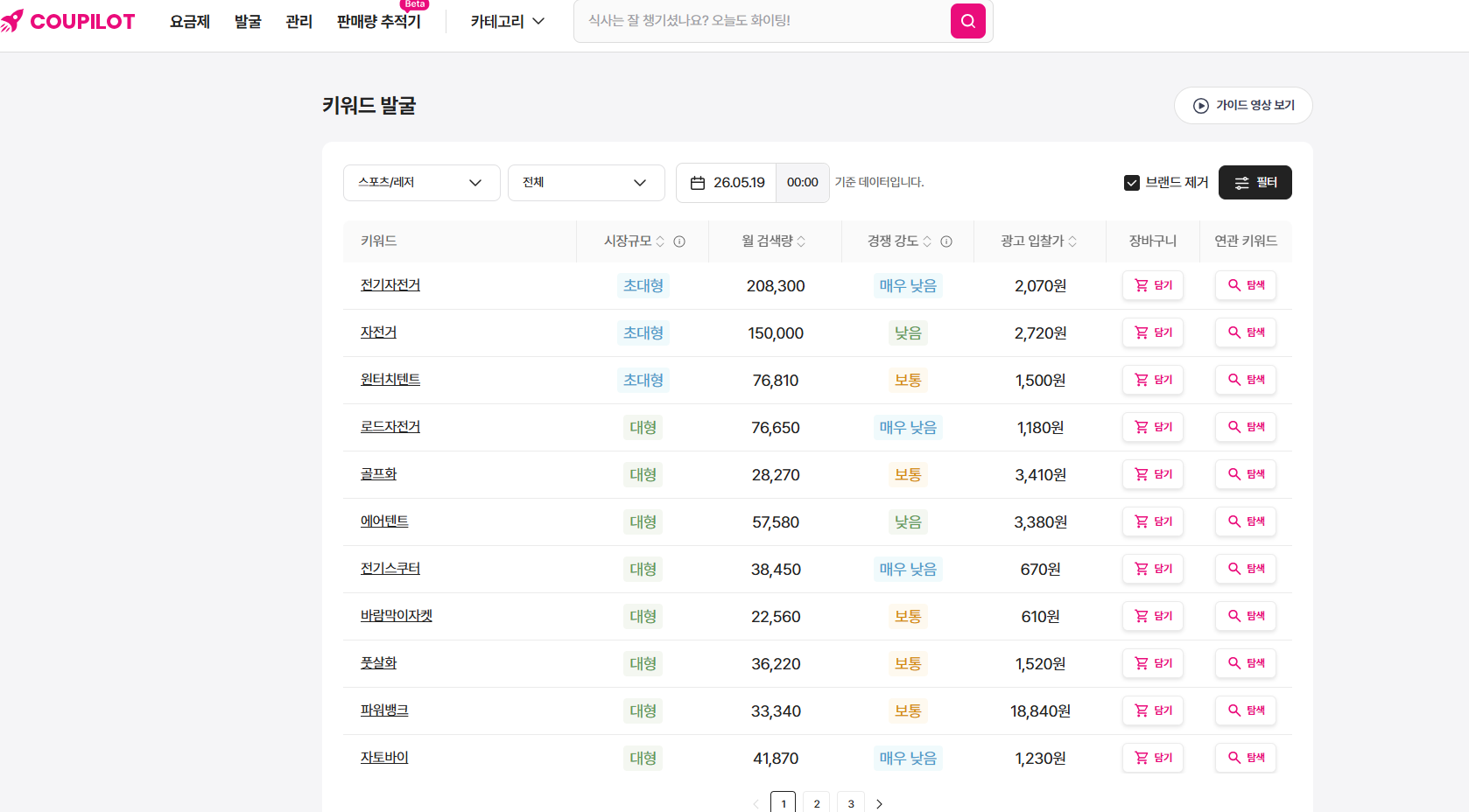The width and height of the screenshot is (1469, 812).
Task: Explore related keywords for 로드자전거
Action: pyautogui.click(x=1246, y=427)
